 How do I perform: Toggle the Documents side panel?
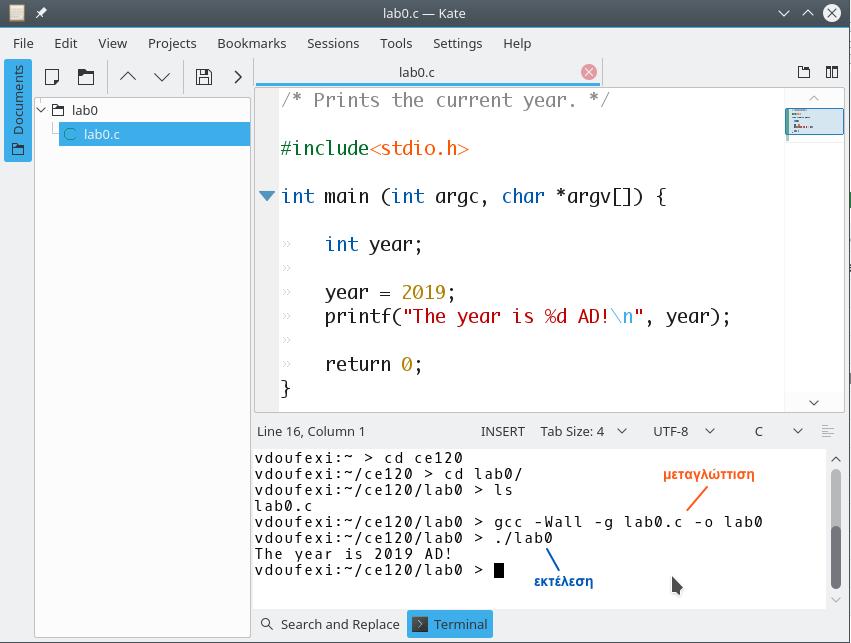pos(18,110)
